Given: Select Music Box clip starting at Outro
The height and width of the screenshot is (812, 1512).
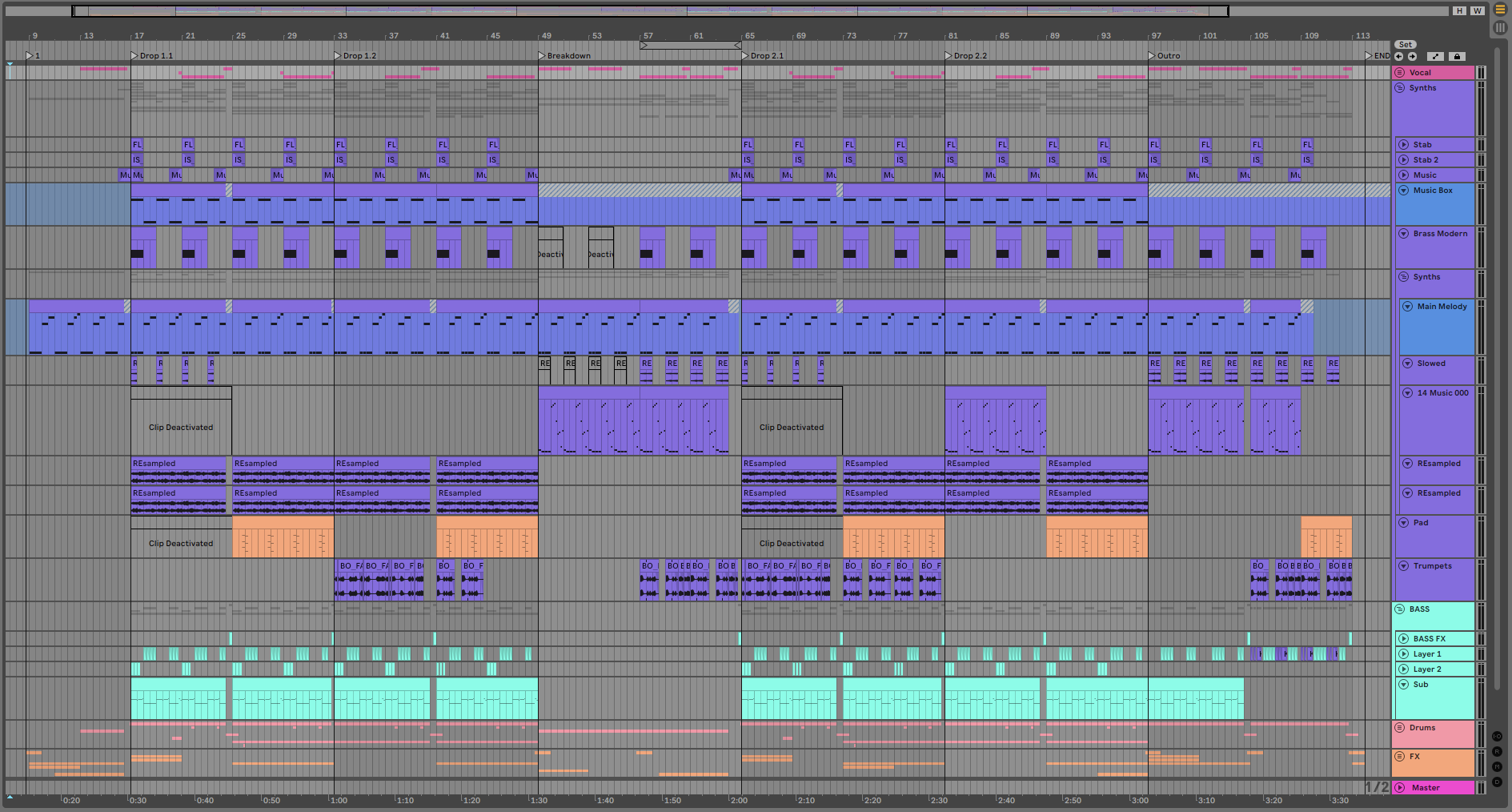Looking at the screenshot, I should coord(1269,205).
